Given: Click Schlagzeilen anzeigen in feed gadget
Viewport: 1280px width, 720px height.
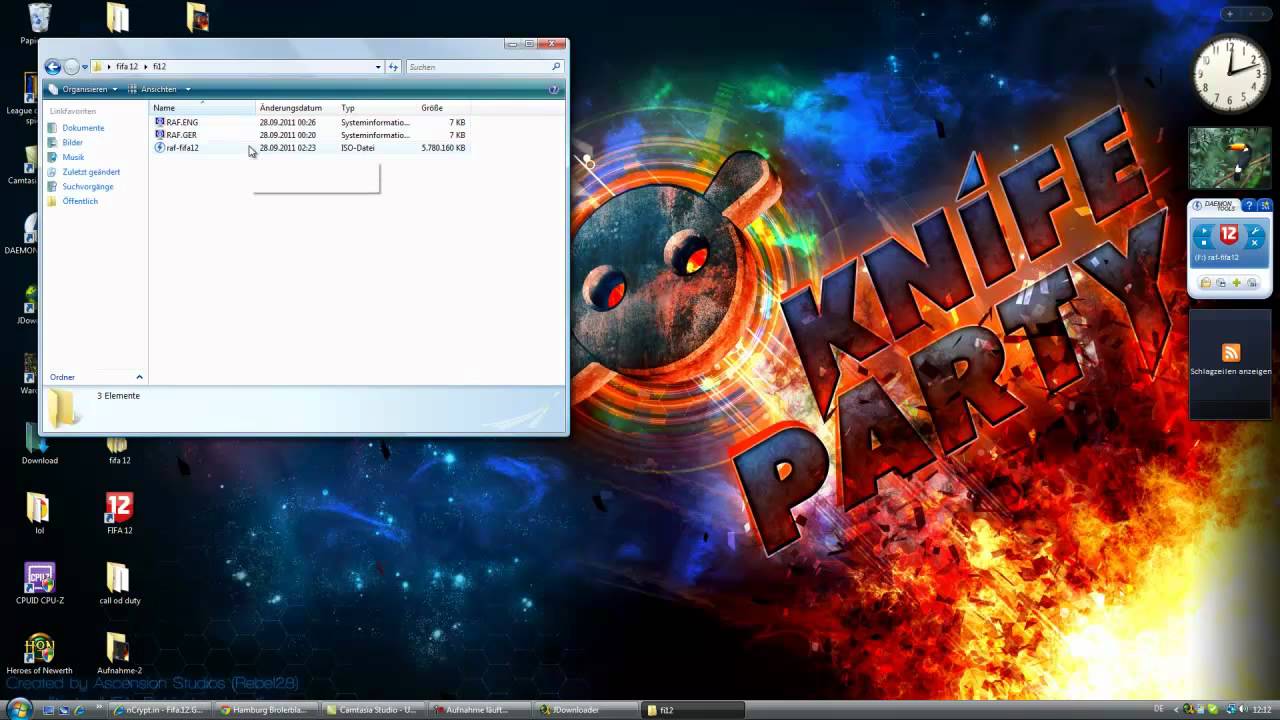Looking at the screenshot, I should pyautogui.click(x=1231, y=371).
